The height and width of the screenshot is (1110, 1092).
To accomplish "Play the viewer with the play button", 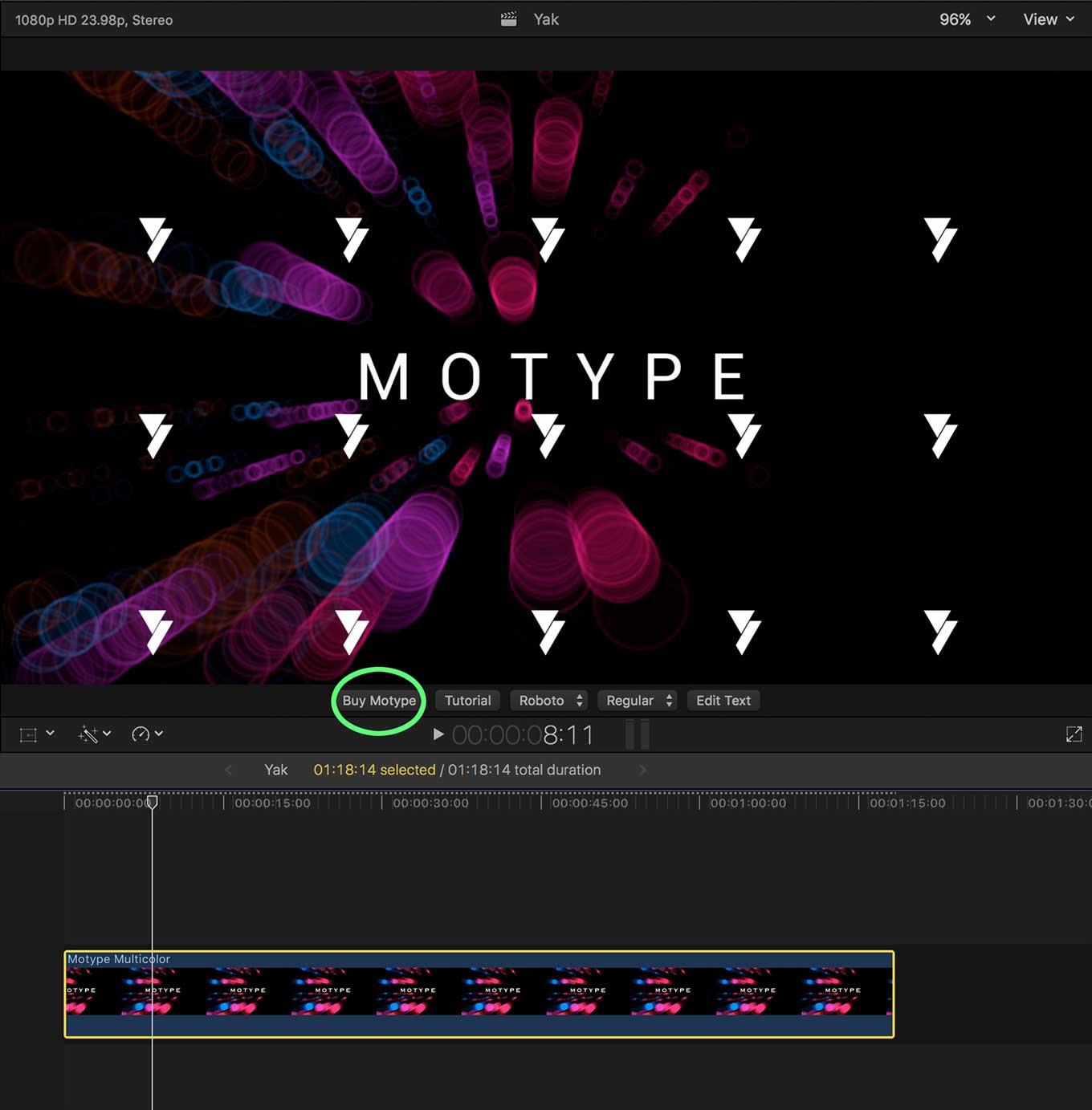I will click(438, 734).
